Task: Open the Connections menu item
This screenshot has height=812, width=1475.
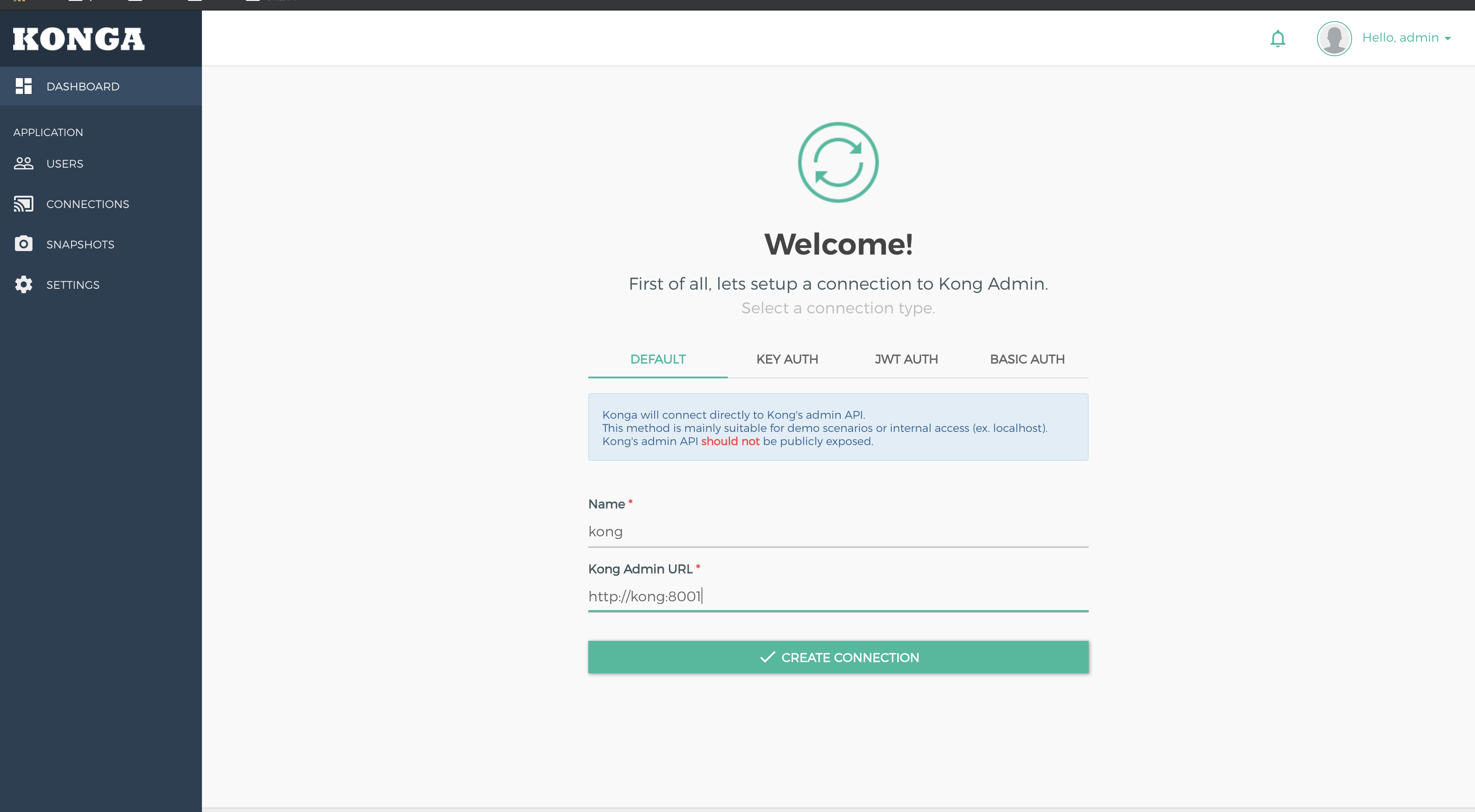Action: point(88,204)
